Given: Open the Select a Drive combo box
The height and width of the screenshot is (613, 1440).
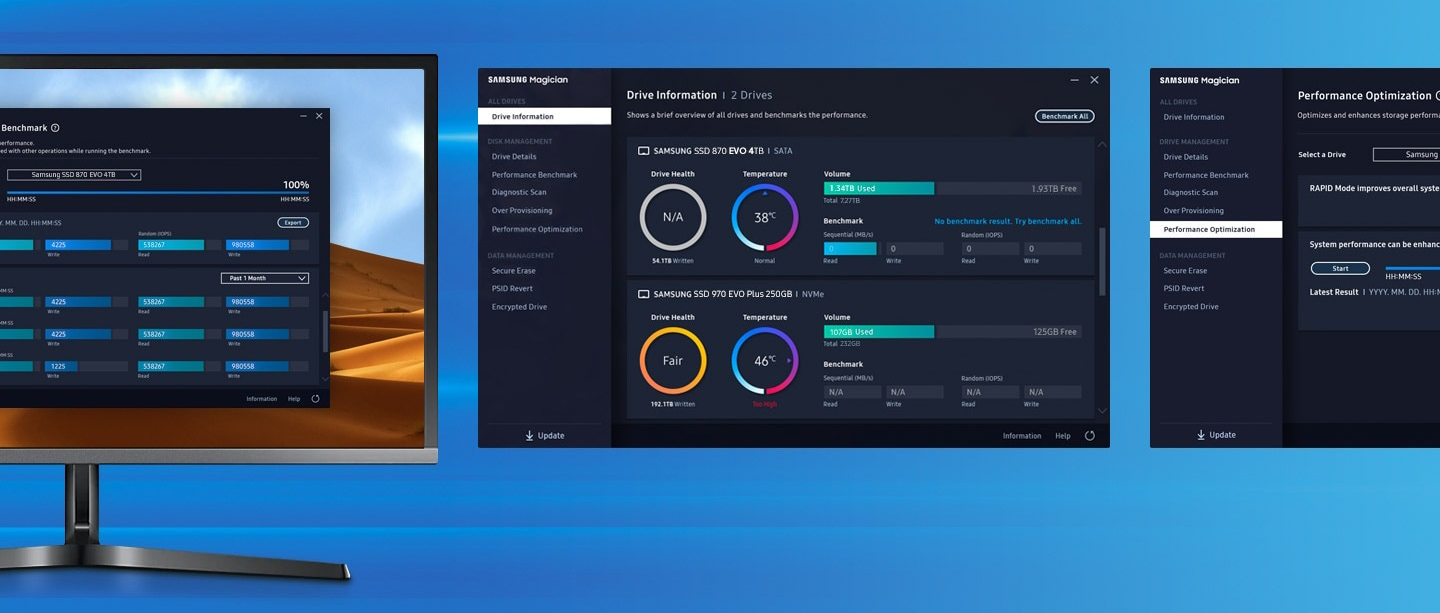Looking at the screenshot, I should 1407,155.
